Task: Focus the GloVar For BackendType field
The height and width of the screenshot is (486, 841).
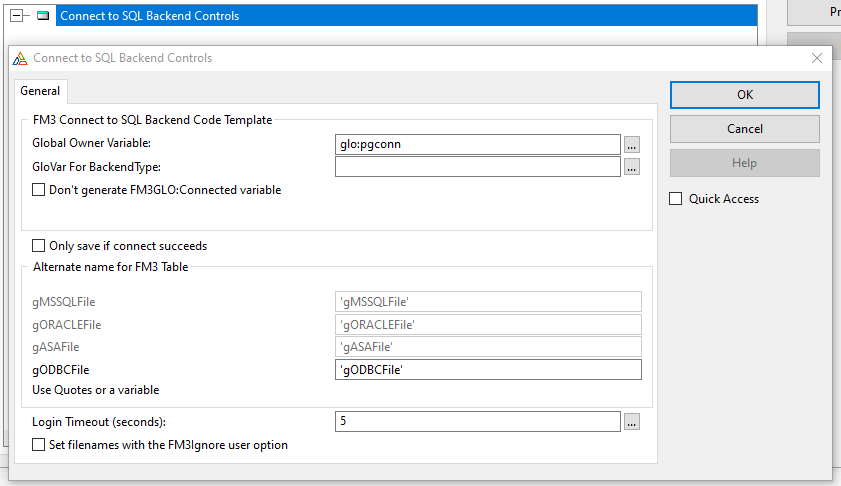Action: [477, 167]
